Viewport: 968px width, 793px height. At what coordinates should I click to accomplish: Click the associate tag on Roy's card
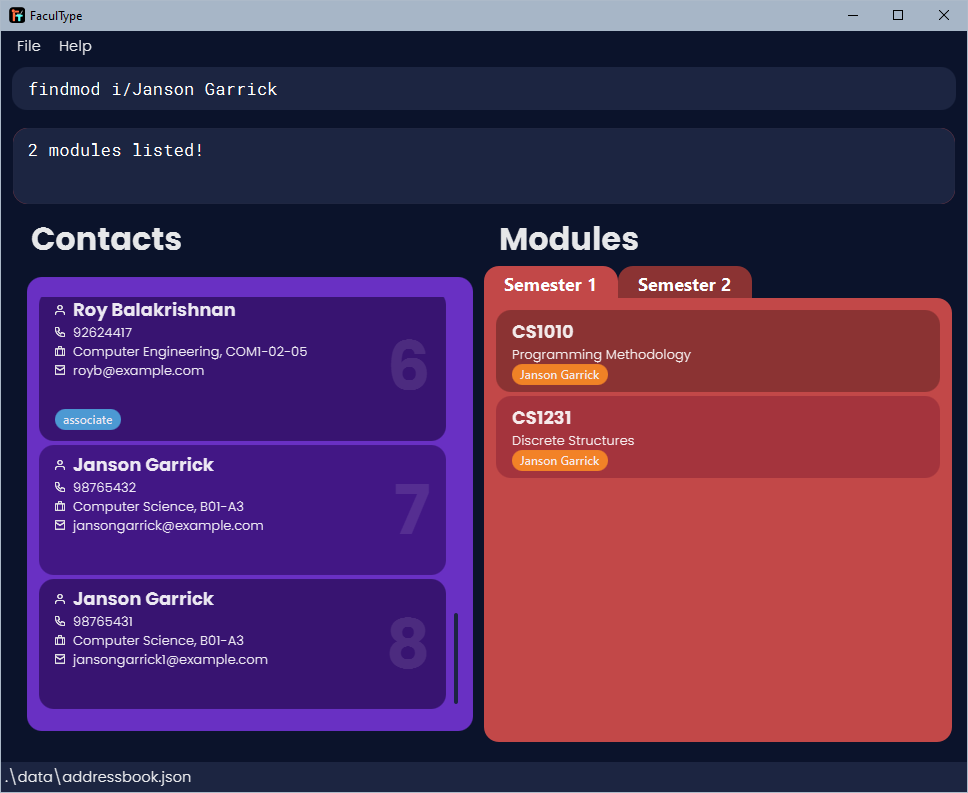pyautogui.click(x=88, y=420)
